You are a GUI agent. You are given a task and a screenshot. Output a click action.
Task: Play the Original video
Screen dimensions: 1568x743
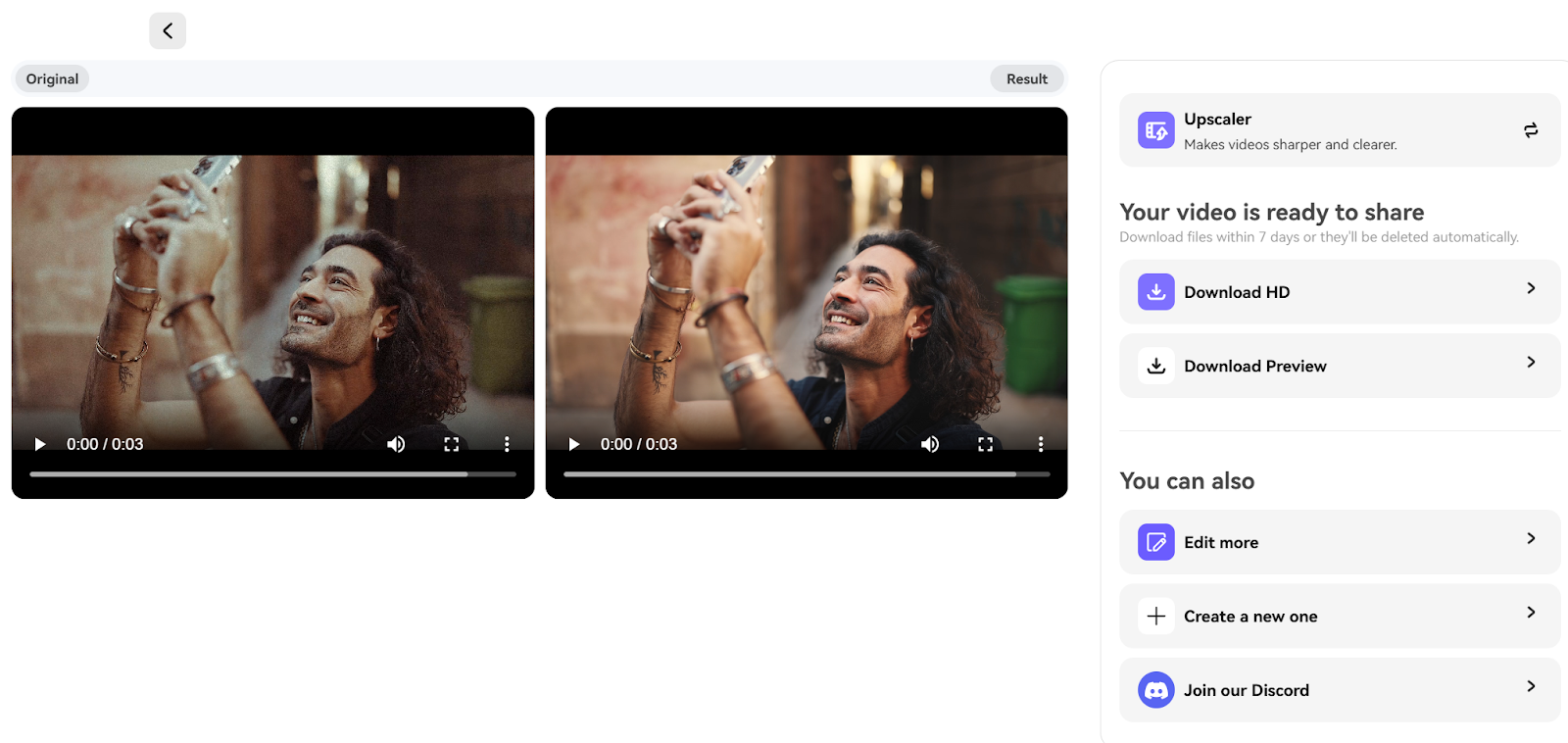click(40, 444)
